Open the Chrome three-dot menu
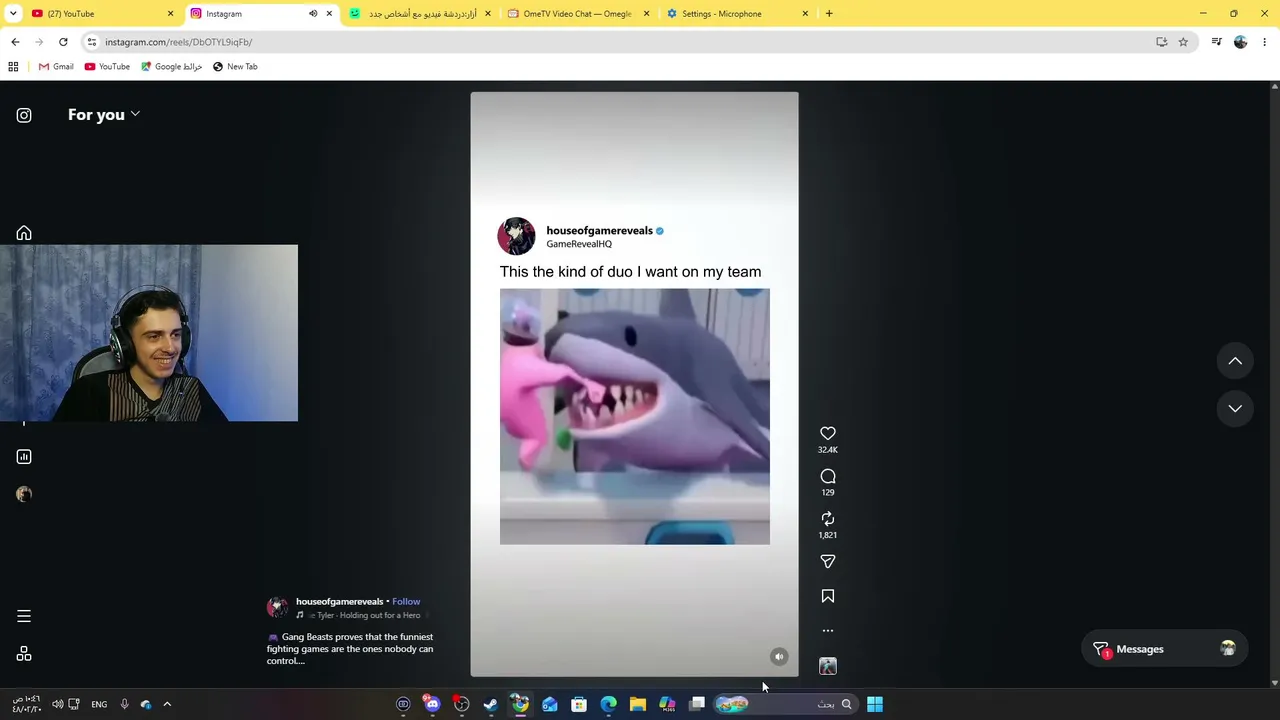 coord(1265,42)
